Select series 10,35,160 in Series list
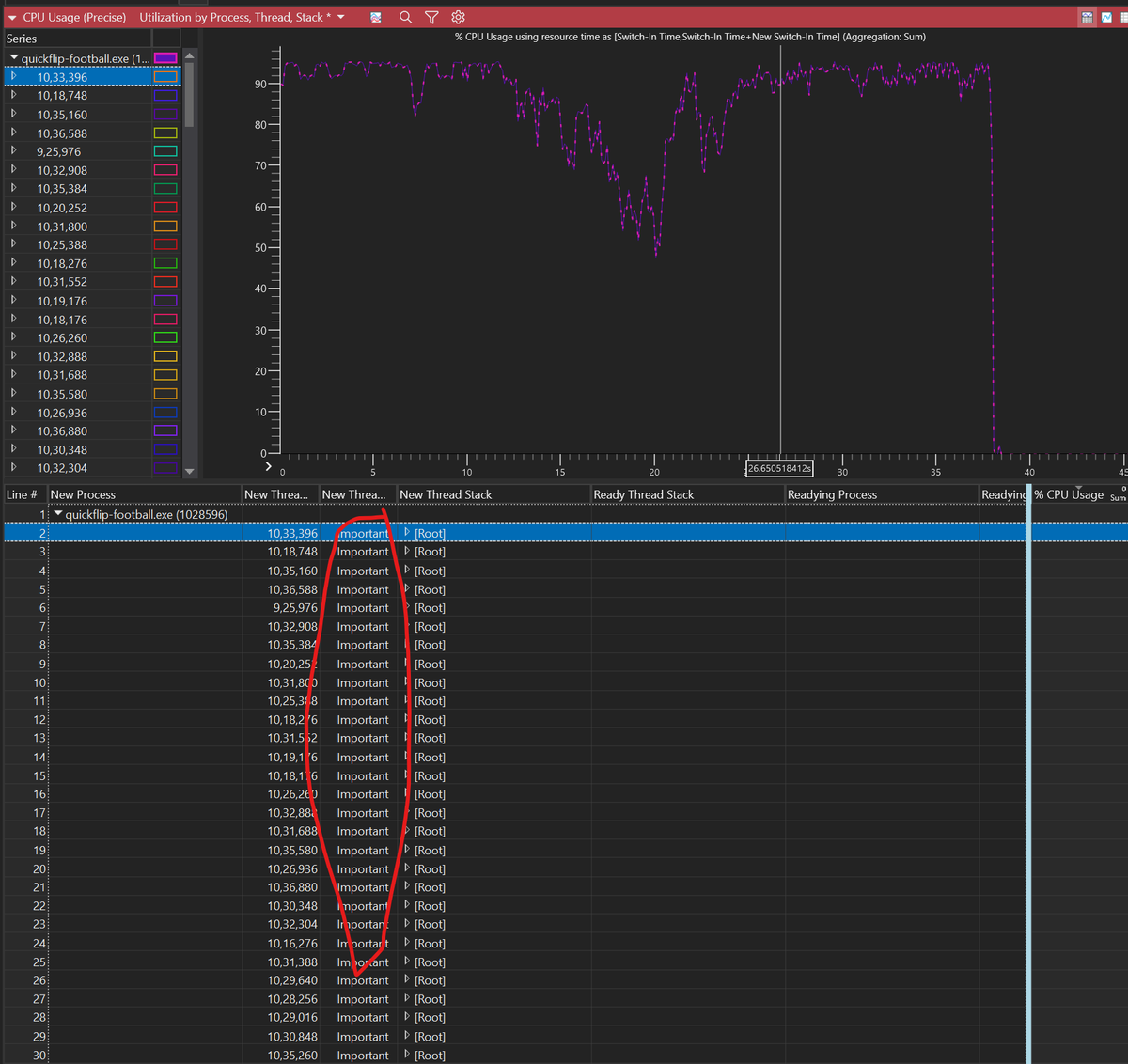The image size is (1128, 1064). tap(62, 115)
